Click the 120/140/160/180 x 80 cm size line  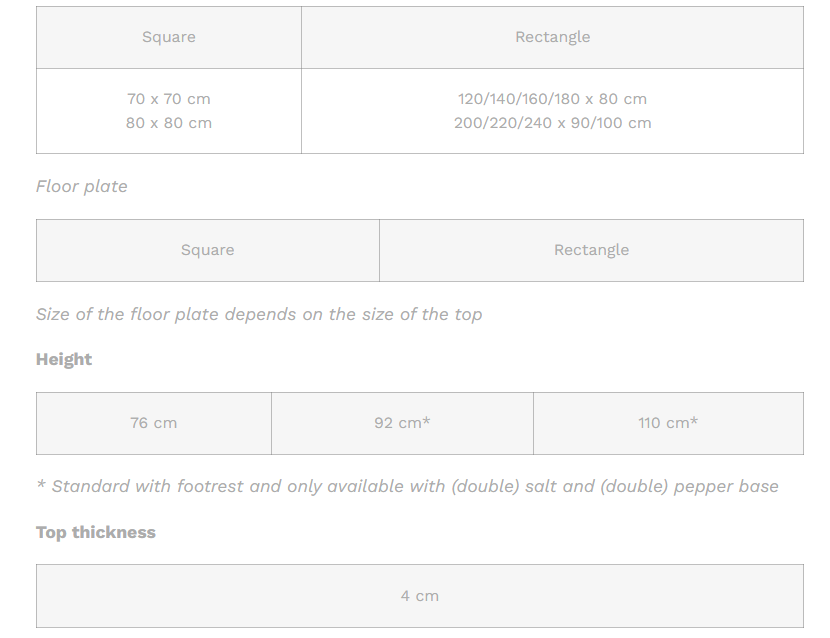(x=552, y=99)
